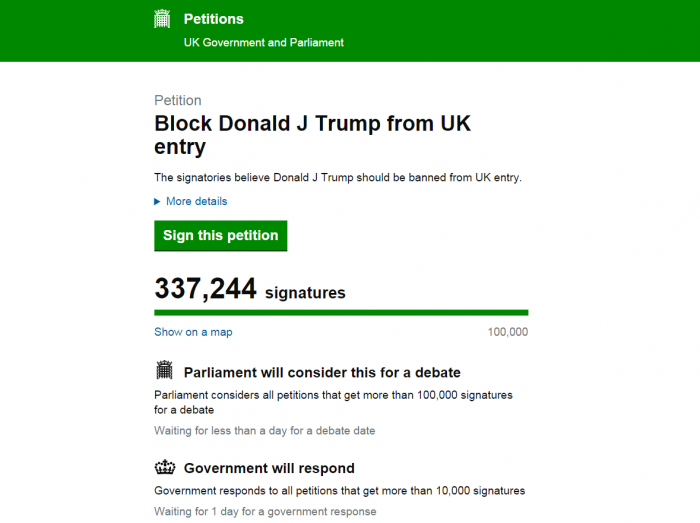This screenshot has width=700, height=523.
Task: Click the Petition label above the title
Action: coord(177,101)
